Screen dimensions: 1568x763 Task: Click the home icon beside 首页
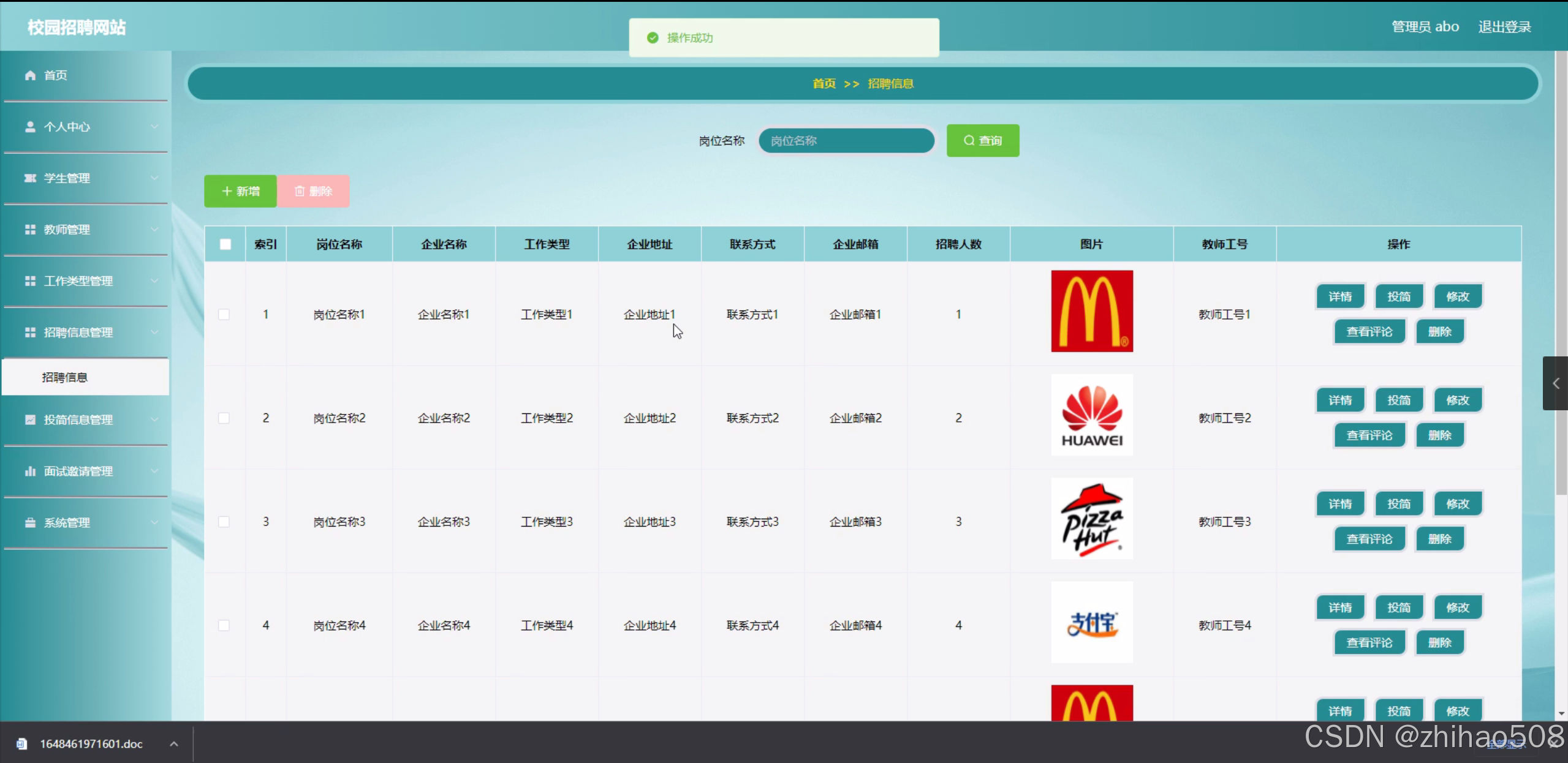29,75
